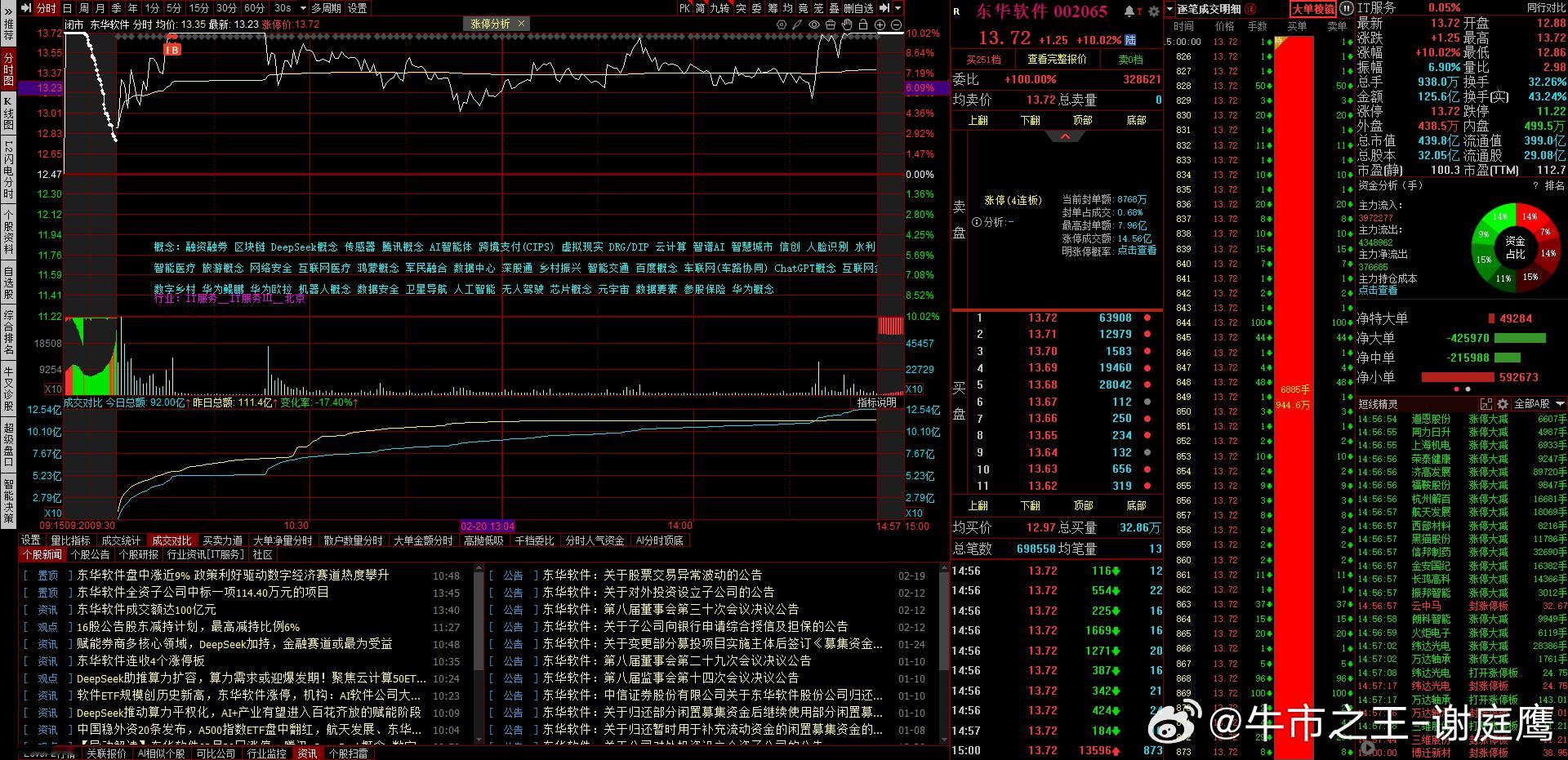Click the 资金占比 donut chart

pyautogui.click(x=1515, y=247)
